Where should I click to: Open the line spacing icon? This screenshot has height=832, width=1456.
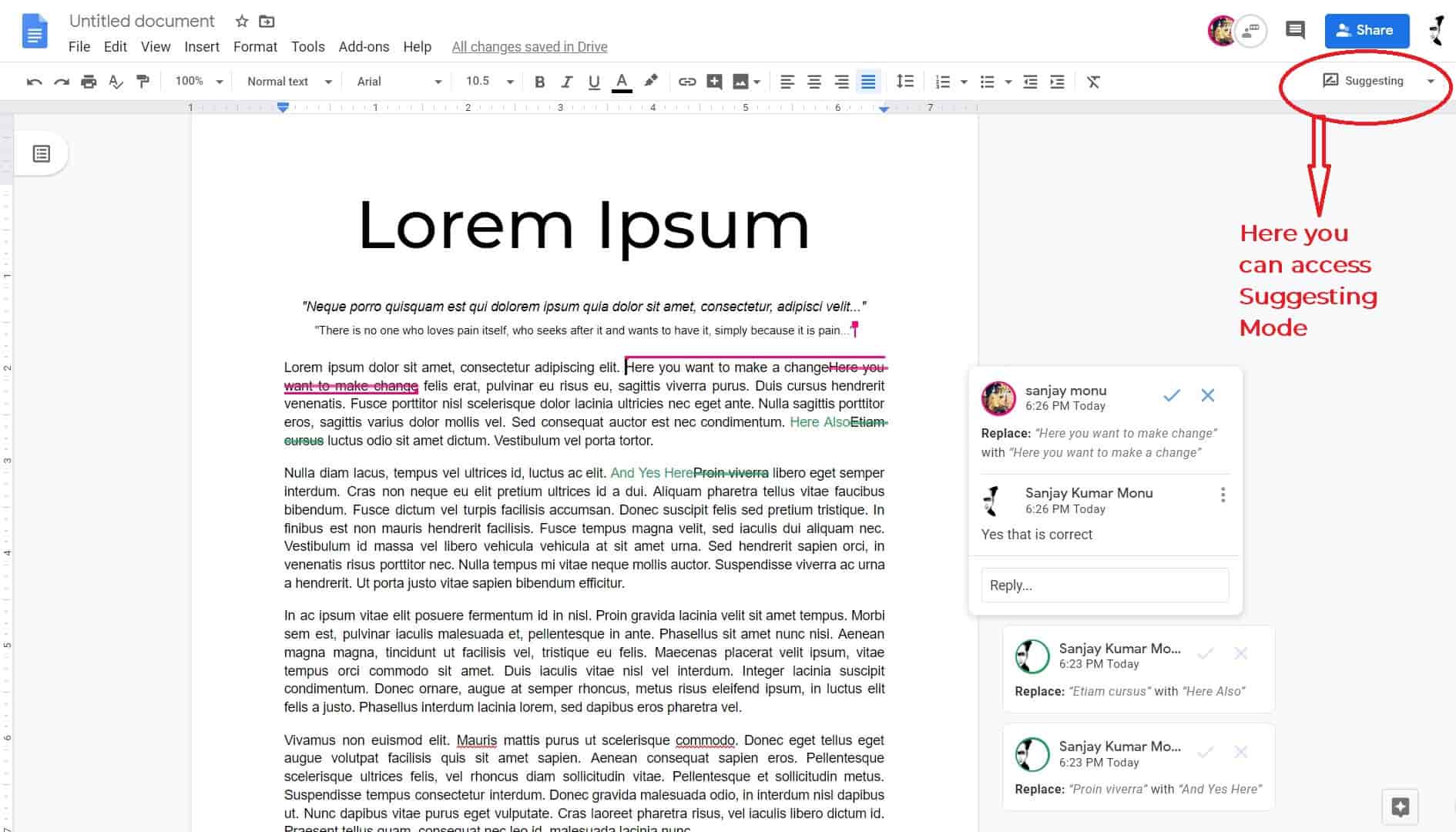coord(905,82)
